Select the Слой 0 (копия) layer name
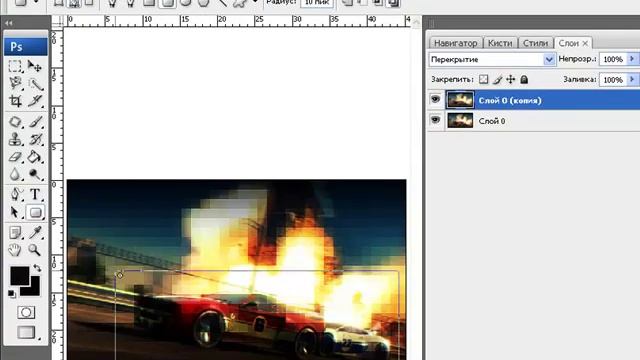The height and width of the screenshot is (360, 640). coord(510,100)
